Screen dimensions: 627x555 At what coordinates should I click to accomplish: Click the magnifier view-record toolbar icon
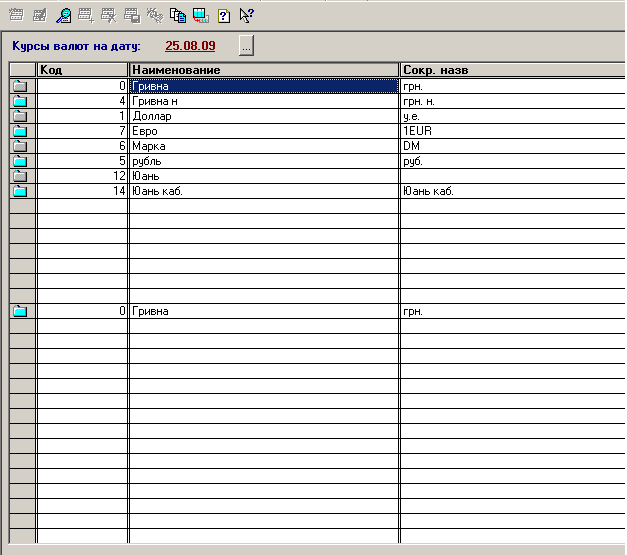[x=63, y=15]
